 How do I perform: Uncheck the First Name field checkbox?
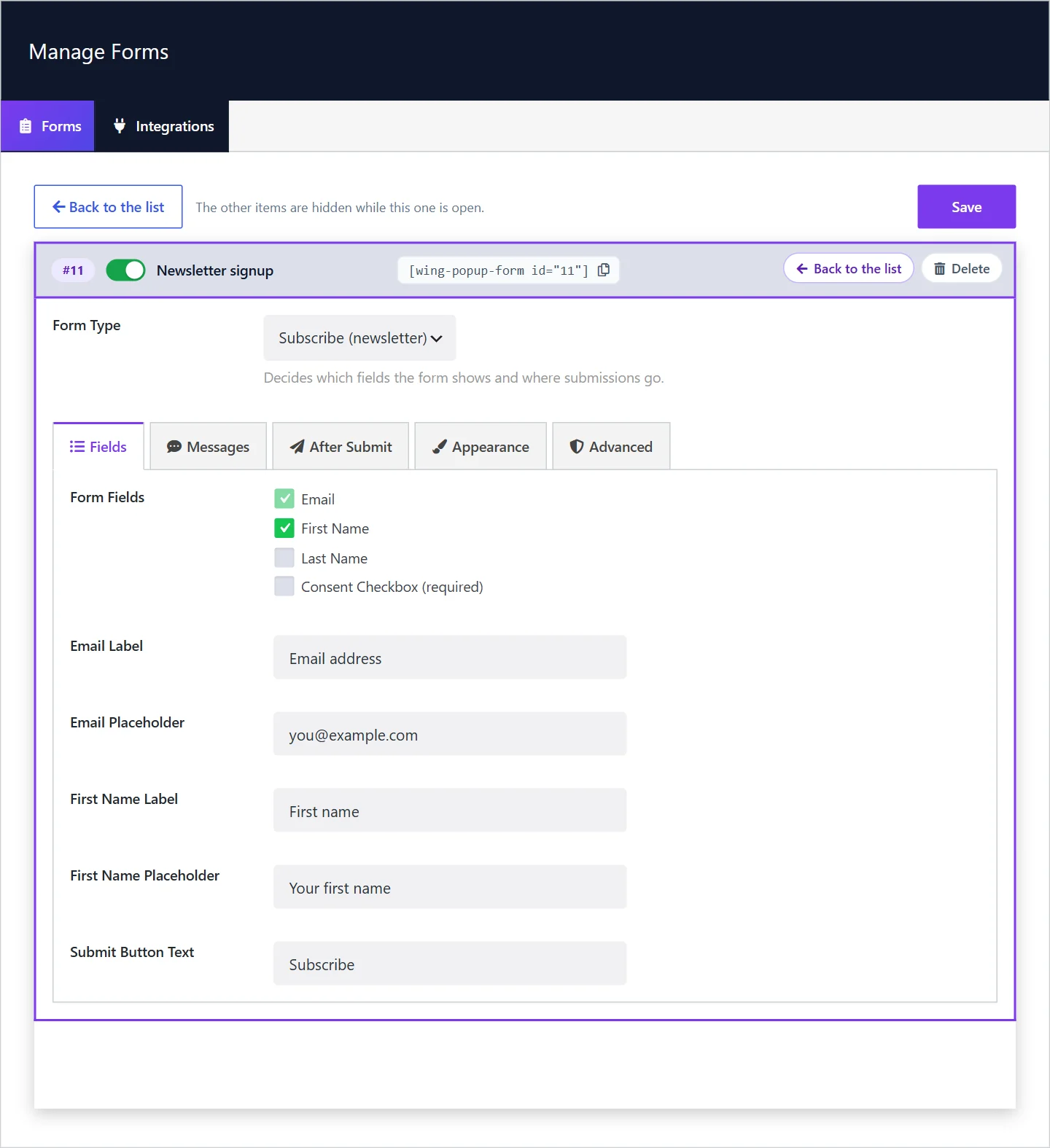[284, 528]
